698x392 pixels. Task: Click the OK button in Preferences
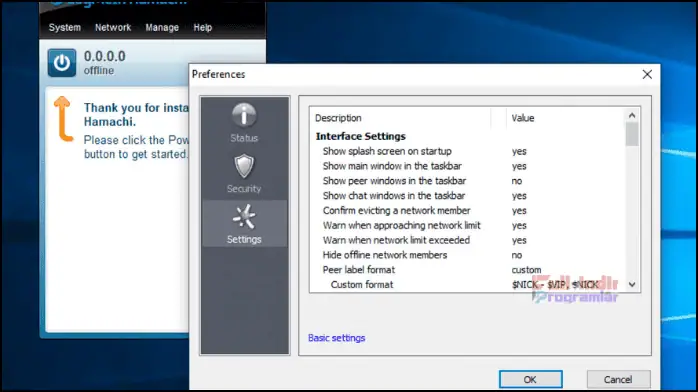pos(530,380)
